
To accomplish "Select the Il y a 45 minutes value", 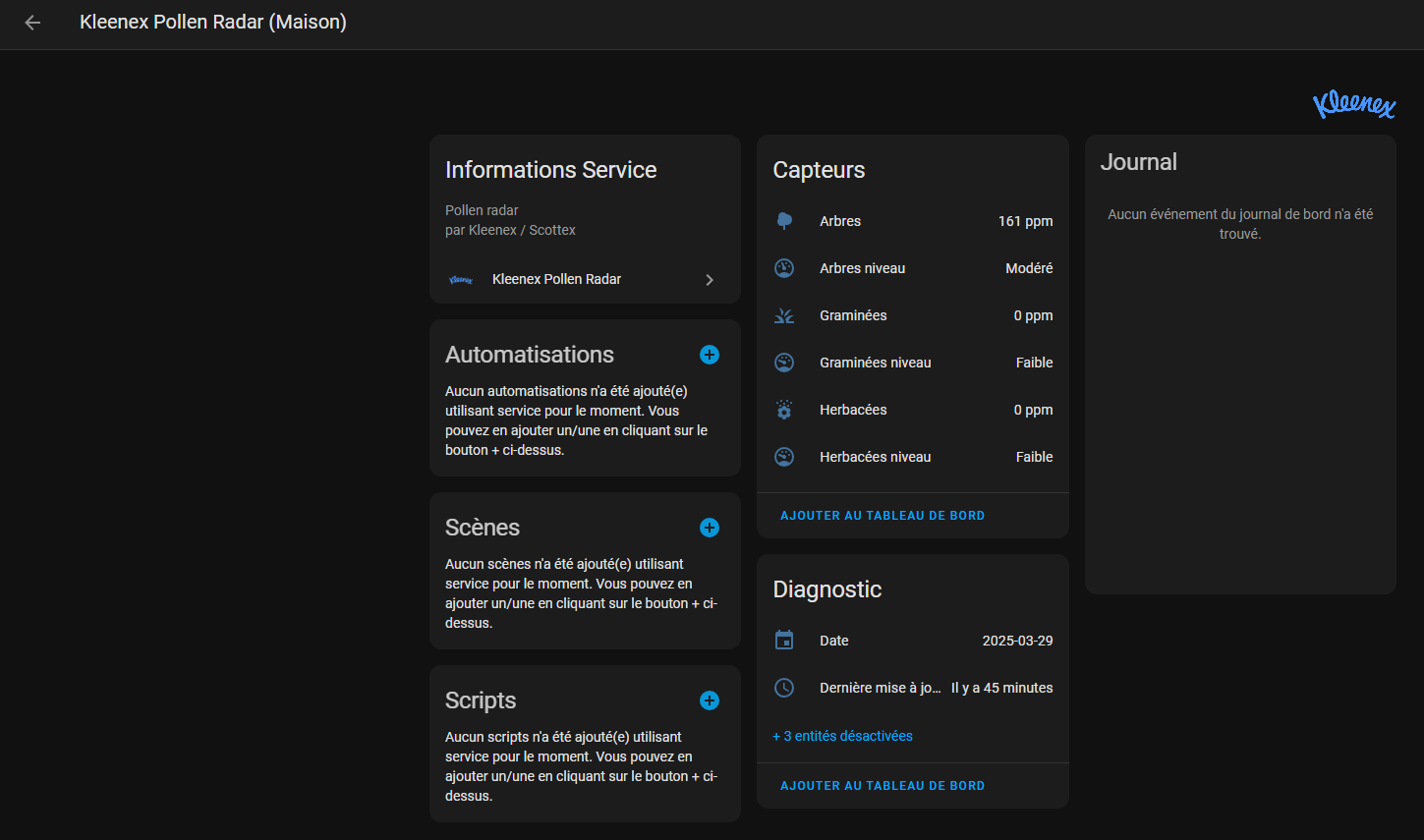I will click(x=1001, y=688).
